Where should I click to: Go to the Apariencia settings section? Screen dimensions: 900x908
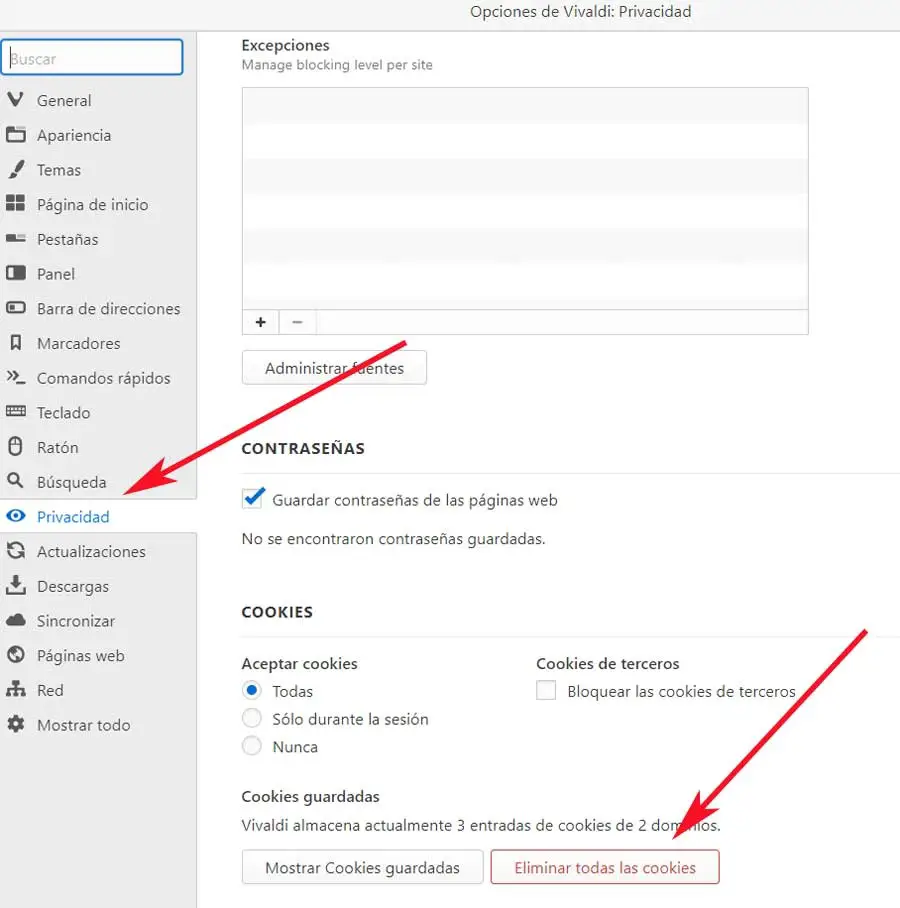(74, 136)
